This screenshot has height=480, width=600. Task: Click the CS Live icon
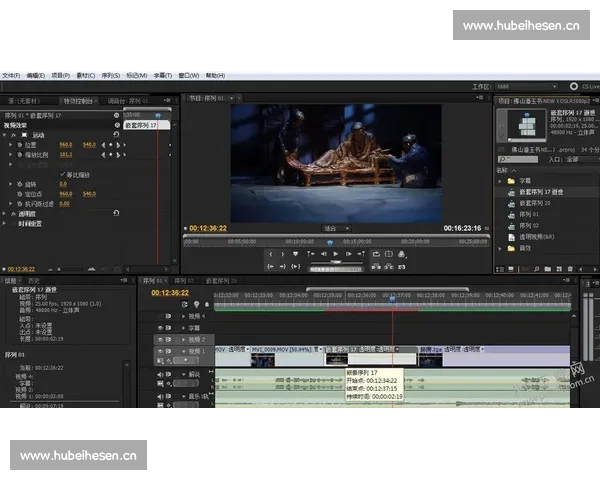pyautogui.click(x=574, y=86)
